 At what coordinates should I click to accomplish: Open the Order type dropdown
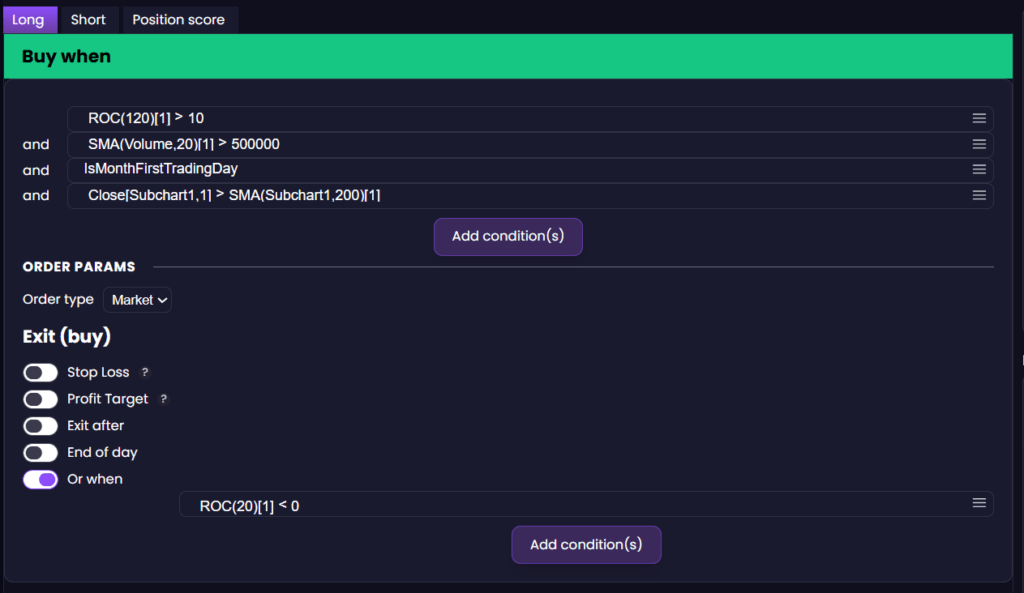click(x=137, y=299)
